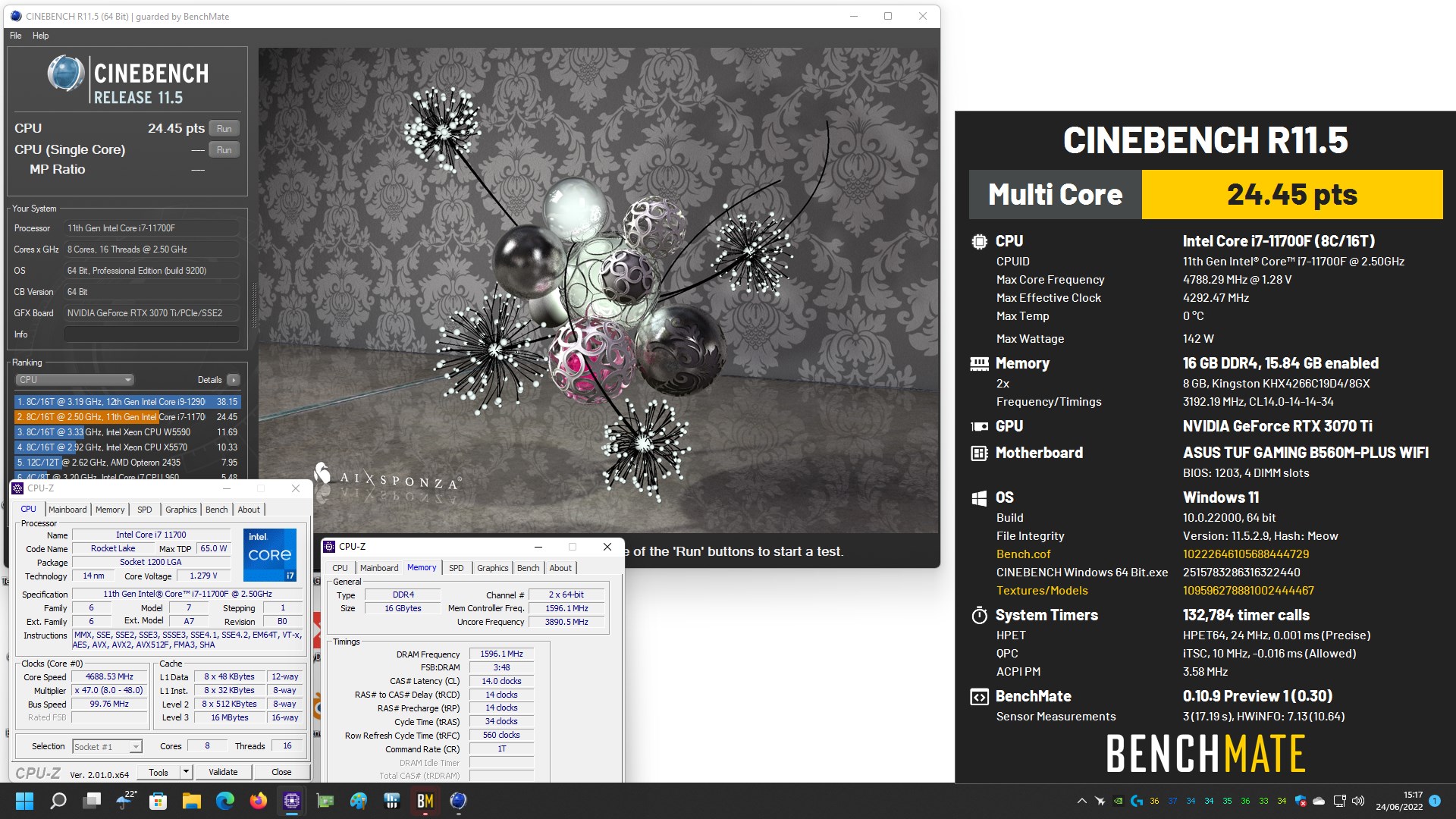The width and height of the screenshot is (1456, 819).
Task: Open the OneDrive cloud tray icon
Action: pos(1319,801)
